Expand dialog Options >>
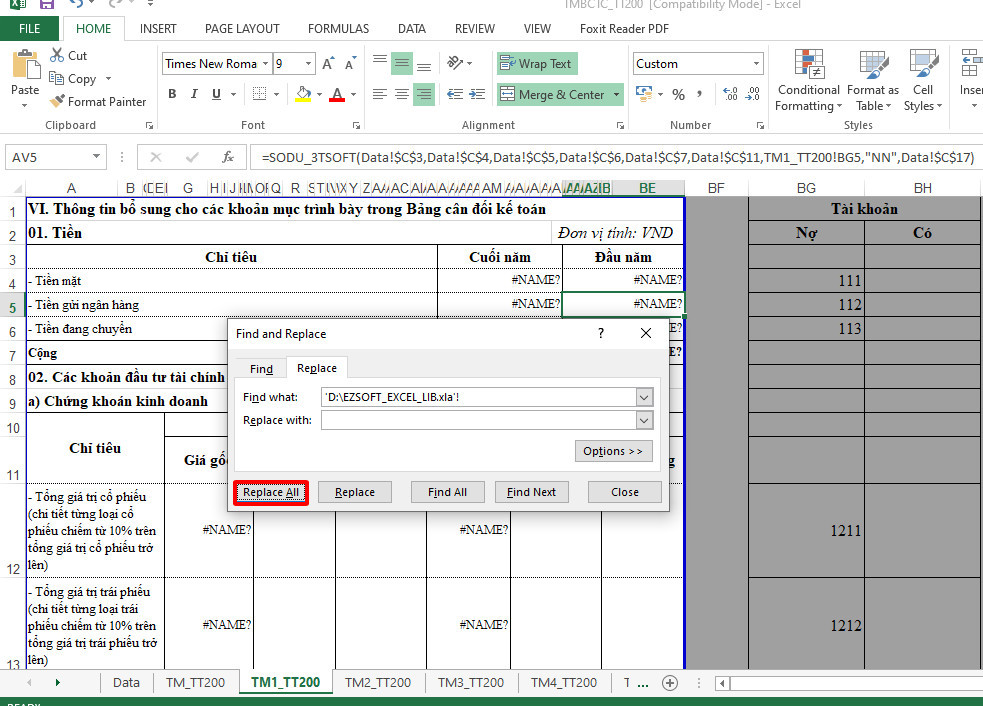The width and height of the screenshot is (983, 706). (x=613, y=451)
